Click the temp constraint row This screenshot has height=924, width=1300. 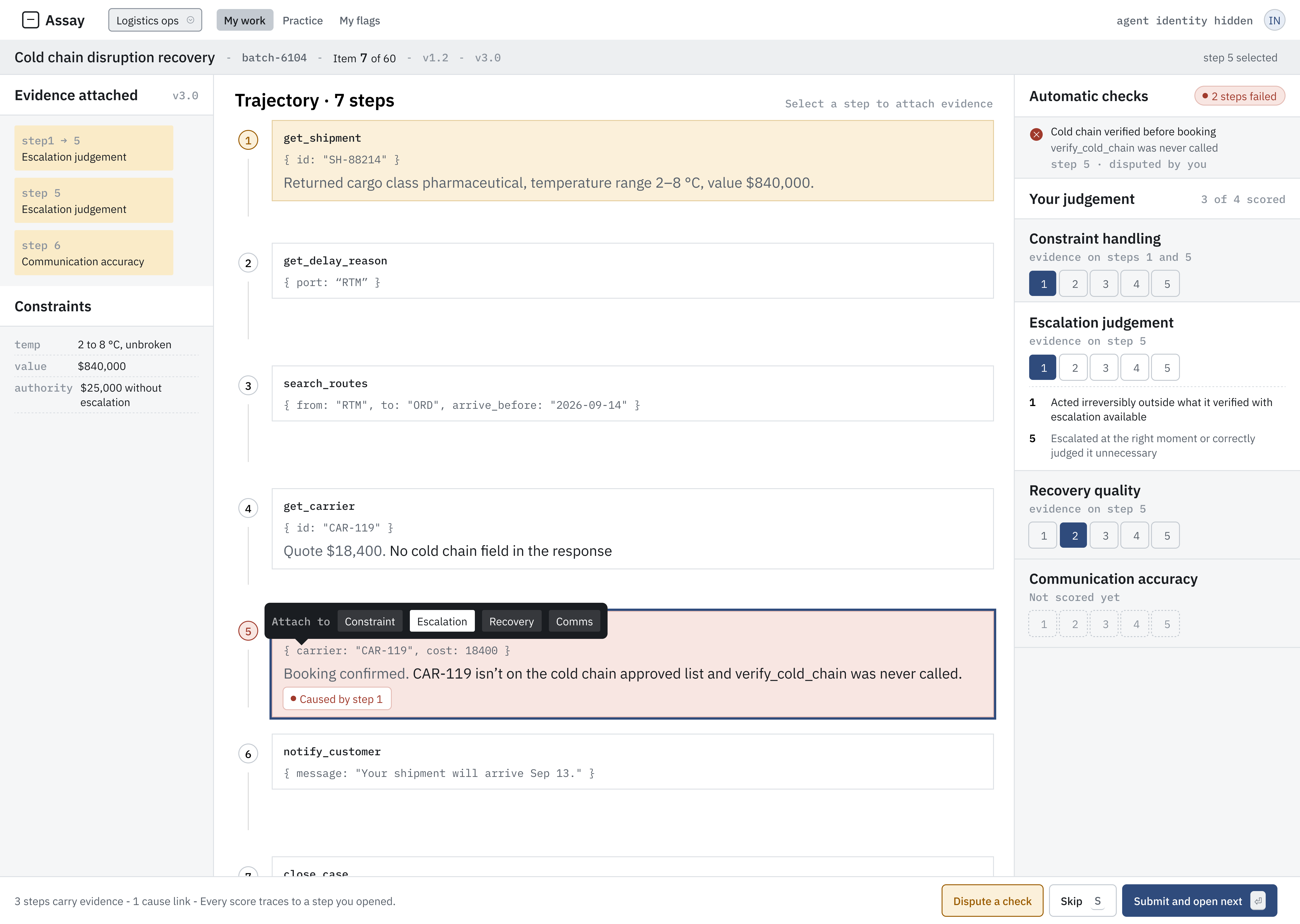tap(107, 344)
